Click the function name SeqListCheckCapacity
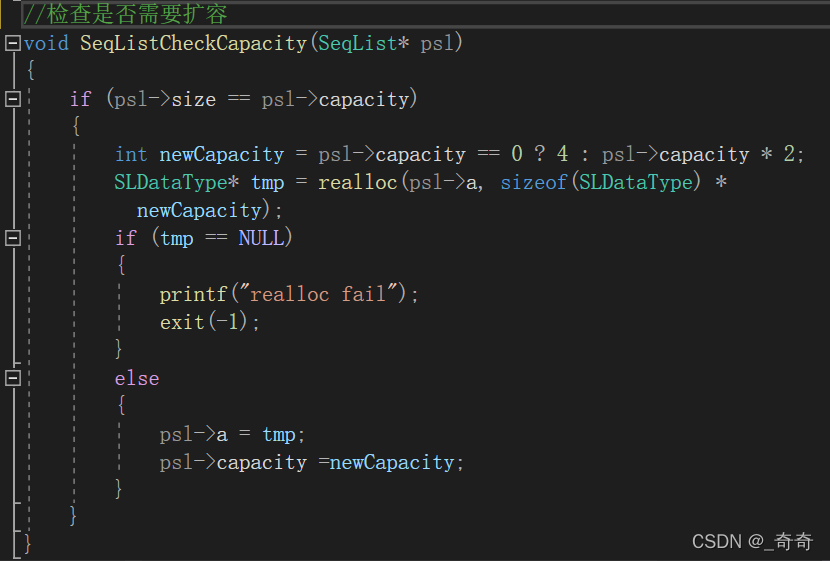 tap(193, 43)
